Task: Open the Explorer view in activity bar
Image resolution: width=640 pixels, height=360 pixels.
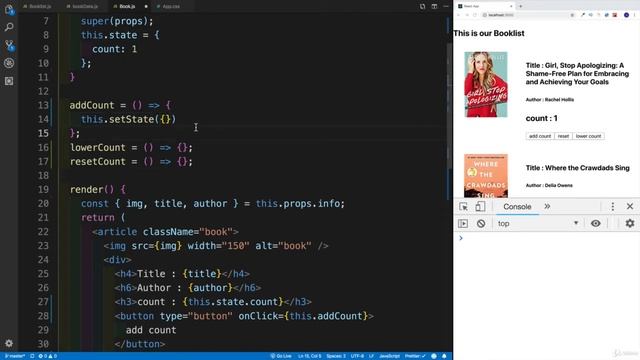Action: [x=9, y=9]
